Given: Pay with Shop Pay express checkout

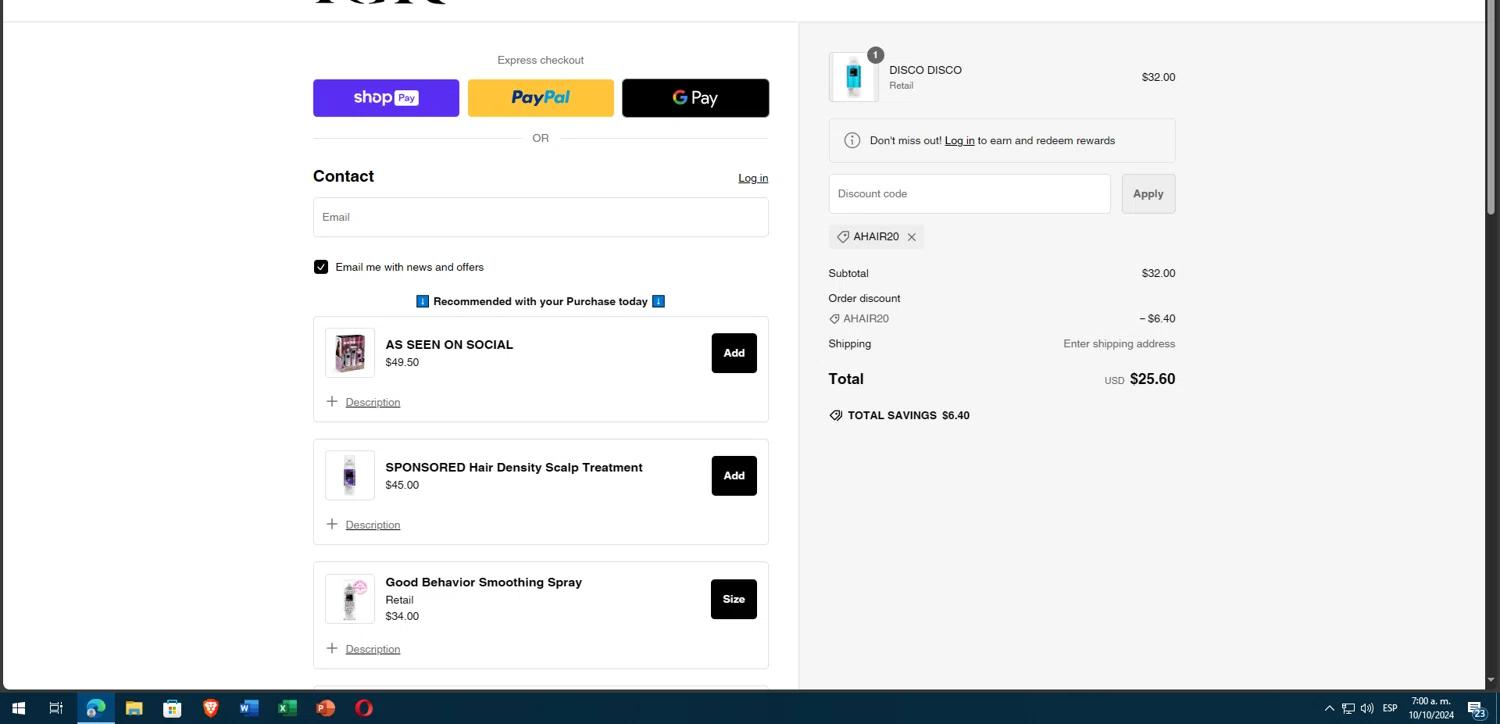Looking at the screenshot, I should pyautogui.click(x=386, y=98).
